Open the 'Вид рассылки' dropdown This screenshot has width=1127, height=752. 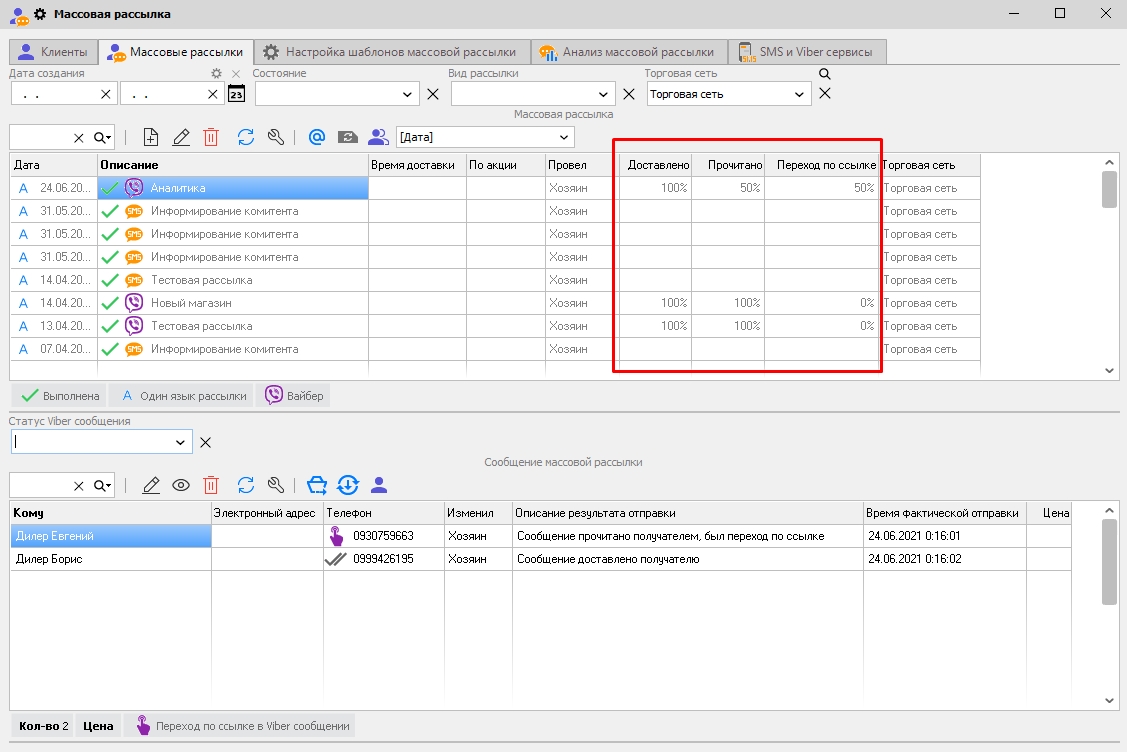tap(603, 94)
